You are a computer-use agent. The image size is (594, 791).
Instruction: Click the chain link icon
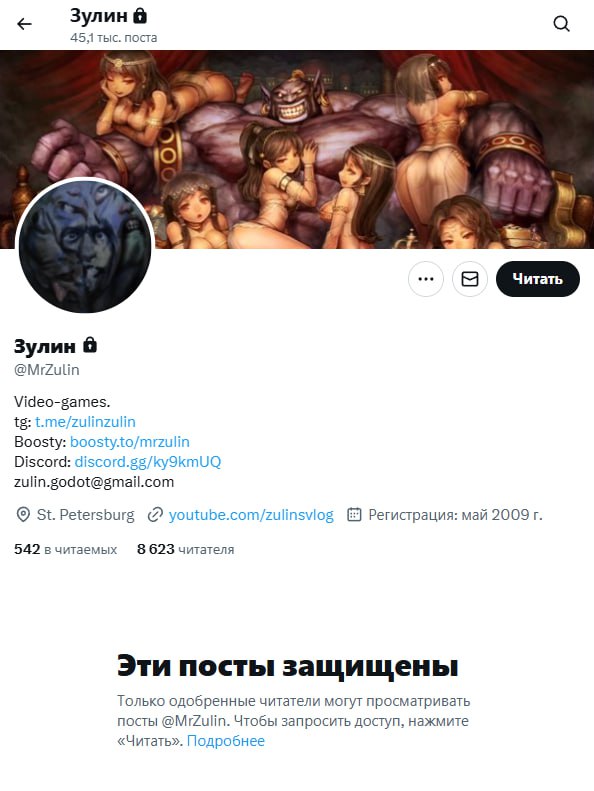tap(155, 515)
